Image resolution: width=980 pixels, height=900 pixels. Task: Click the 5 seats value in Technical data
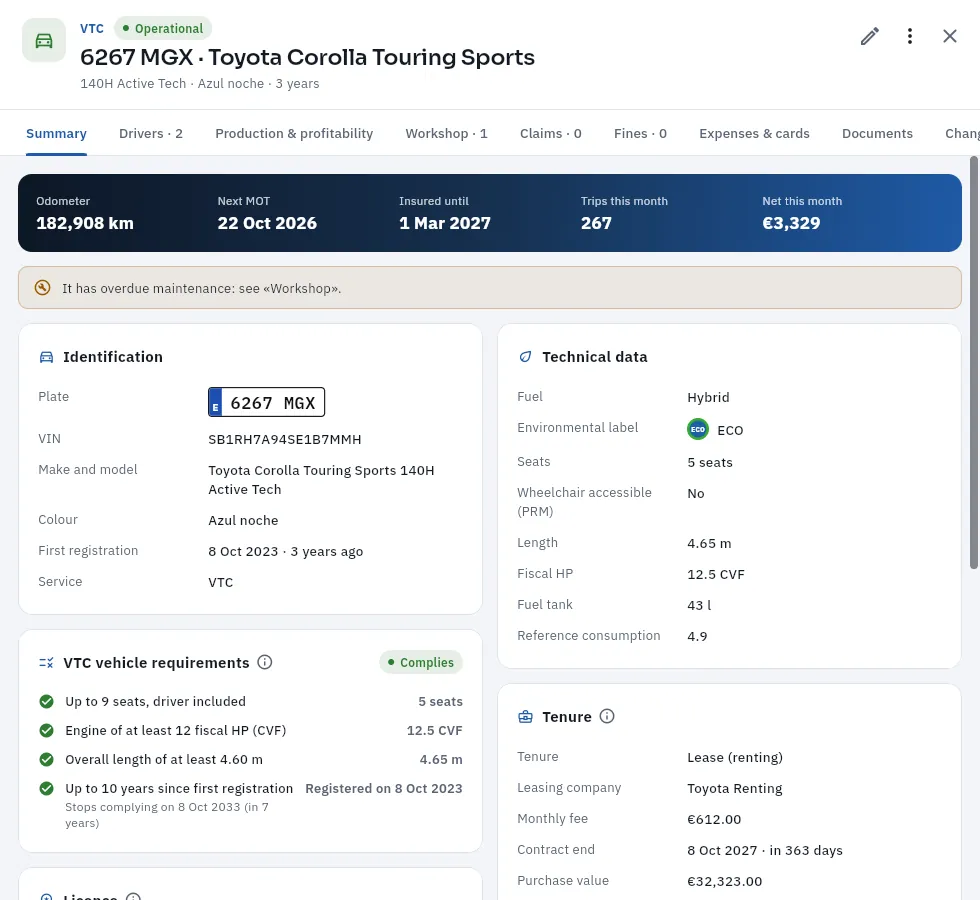709,462
